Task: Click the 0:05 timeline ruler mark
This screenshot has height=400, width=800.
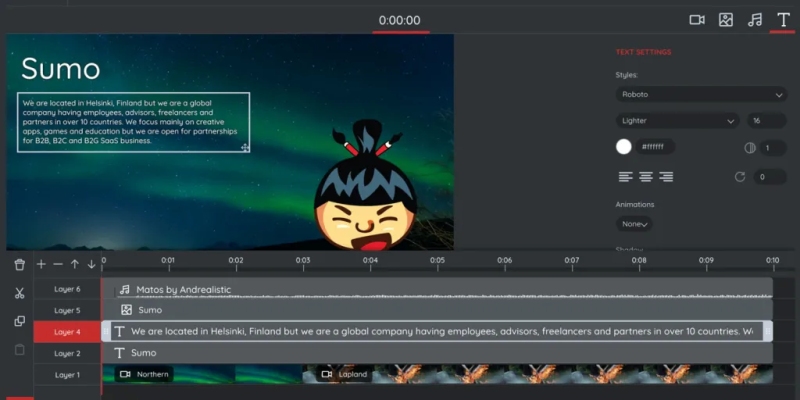Action: pos(437,261)
